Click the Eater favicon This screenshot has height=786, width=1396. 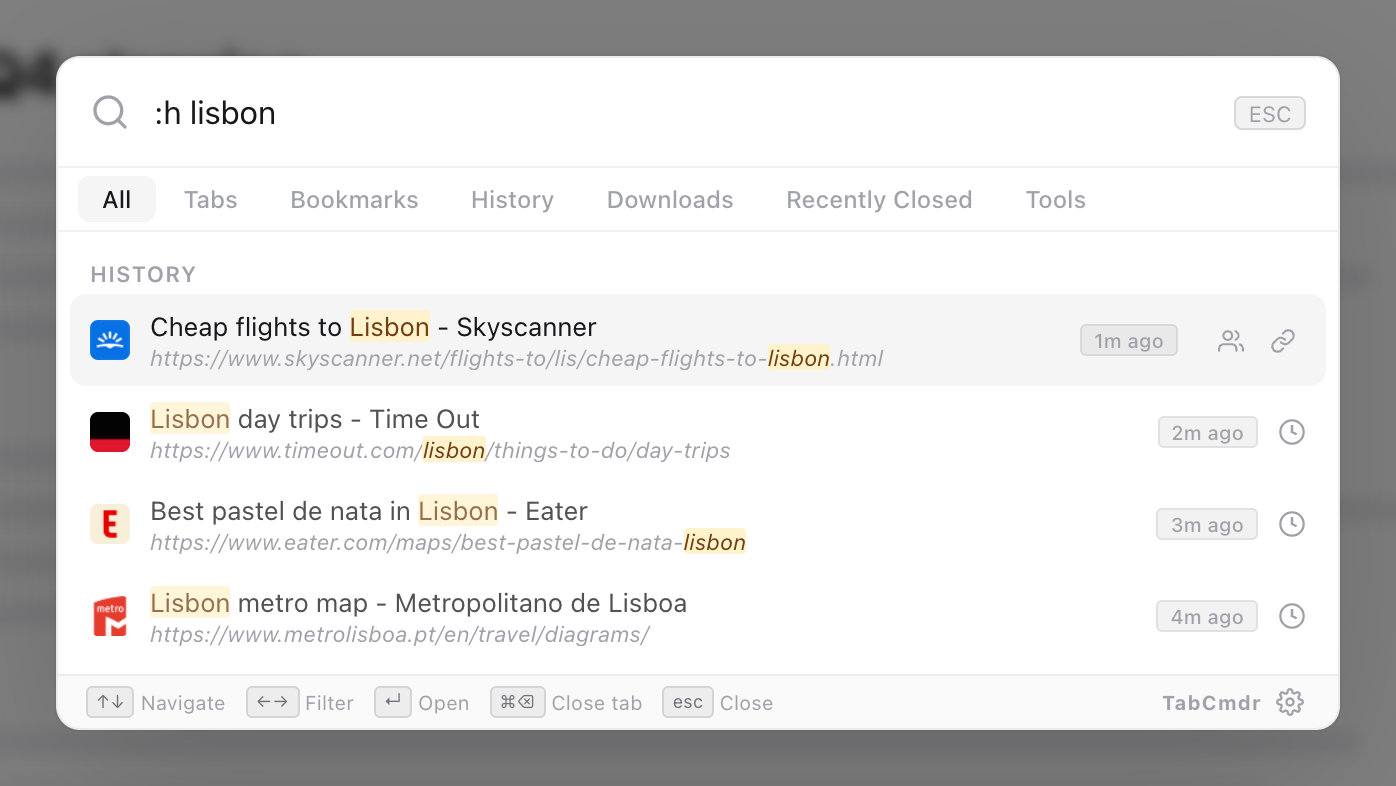110,524
